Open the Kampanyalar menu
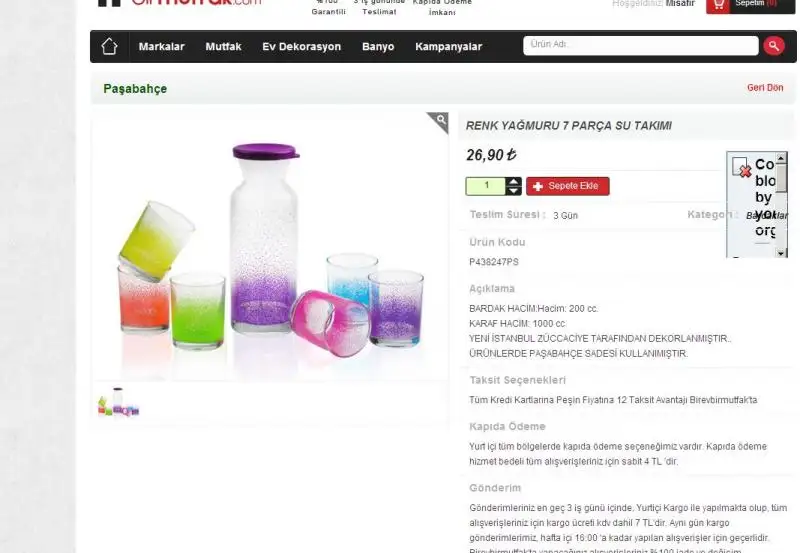This screenshot has width=800, height=553. [448, 46]
